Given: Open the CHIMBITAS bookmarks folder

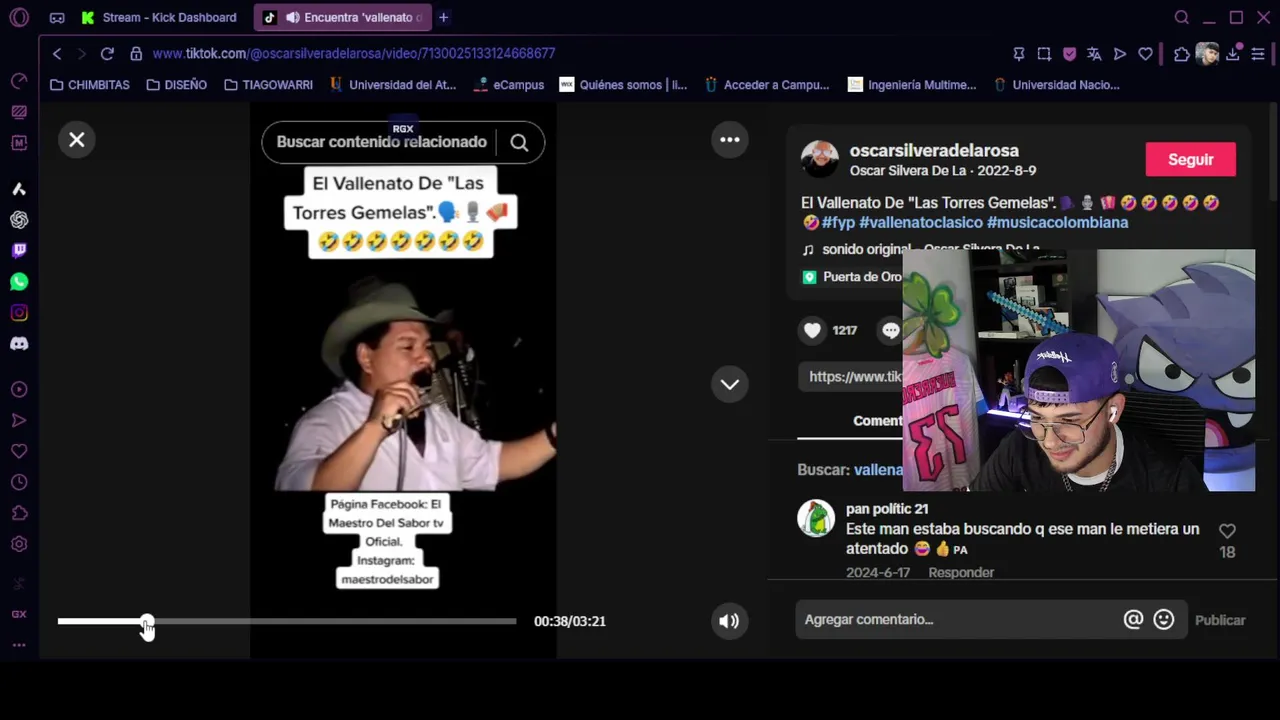Looking at the screenshot, I should [x=90, y=85].
